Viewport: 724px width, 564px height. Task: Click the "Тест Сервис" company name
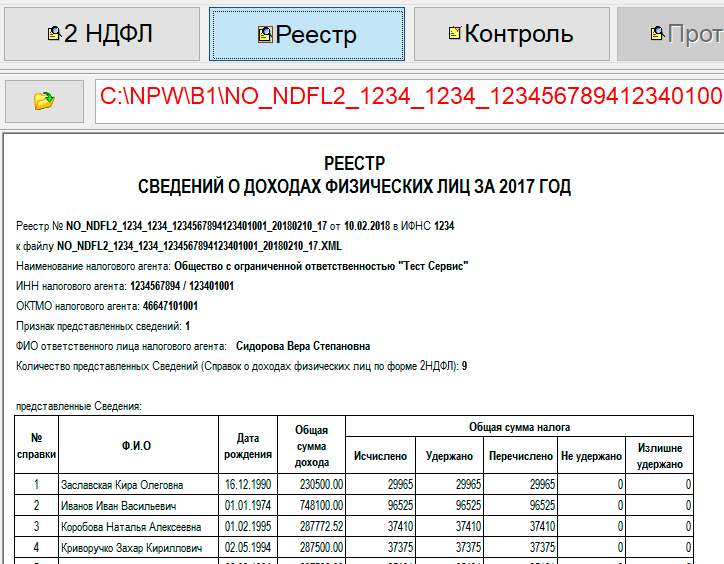(433, 266)
